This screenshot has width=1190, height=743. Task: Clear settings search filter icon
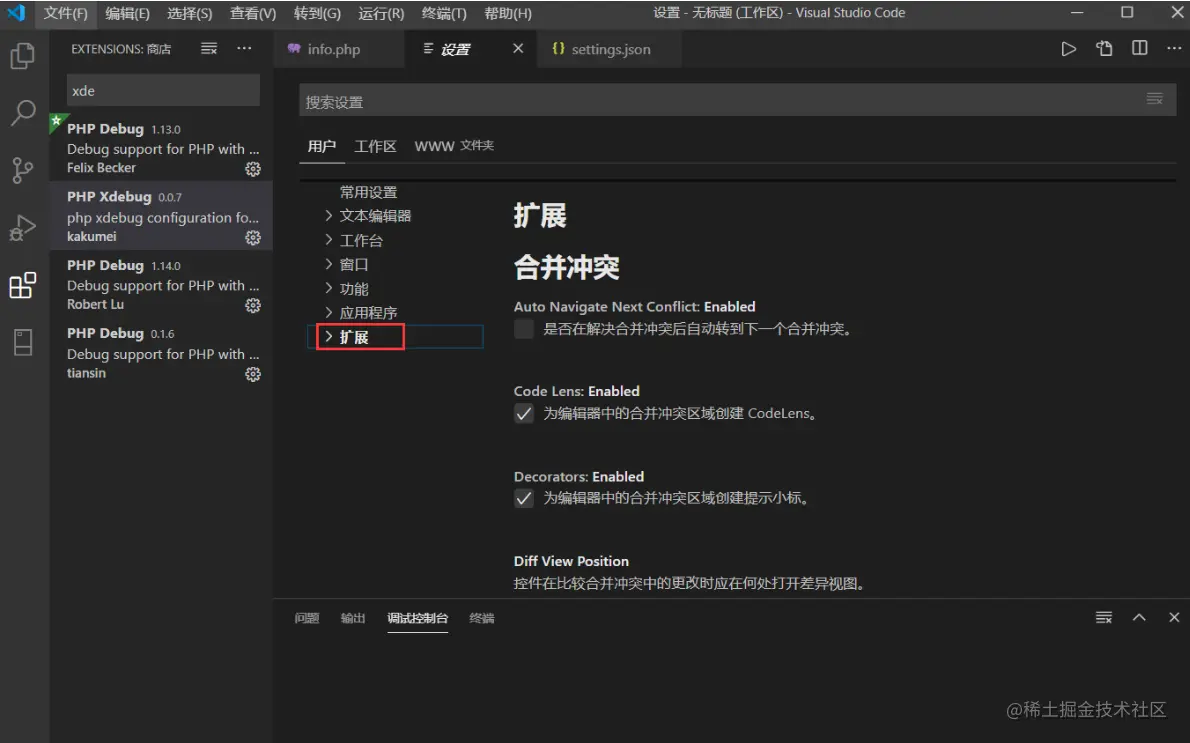pyautogui.click(x=1154, y=99)
